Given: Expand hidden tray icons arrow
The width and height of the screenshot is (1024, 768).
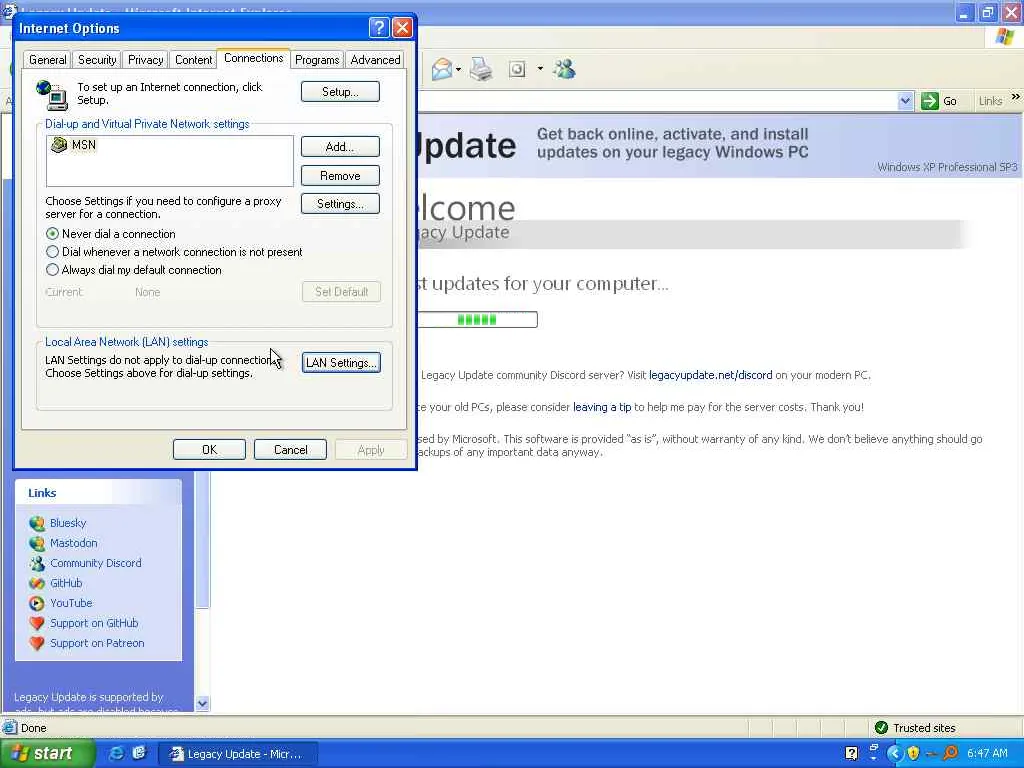Looking at the screenshot, I should pyautogui.click(x=895, y=754).
